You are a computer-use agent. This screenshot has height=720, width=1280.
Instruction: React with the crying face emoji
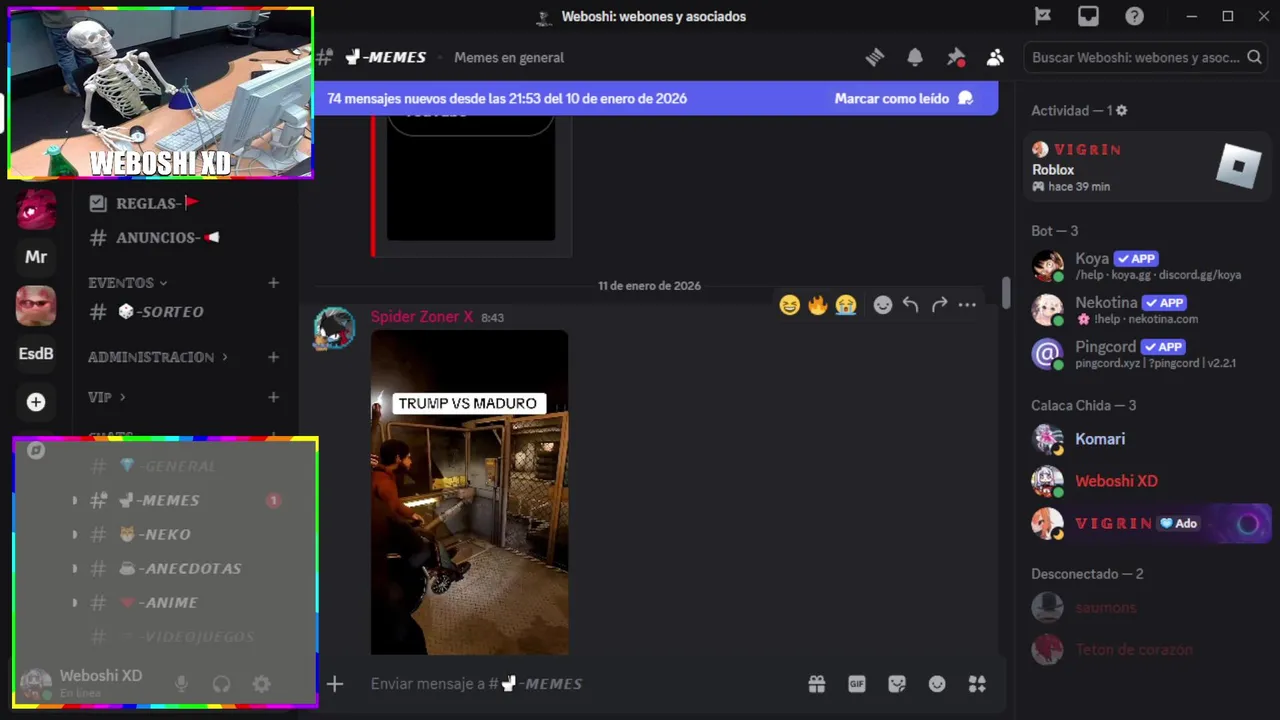coord(846,305)
